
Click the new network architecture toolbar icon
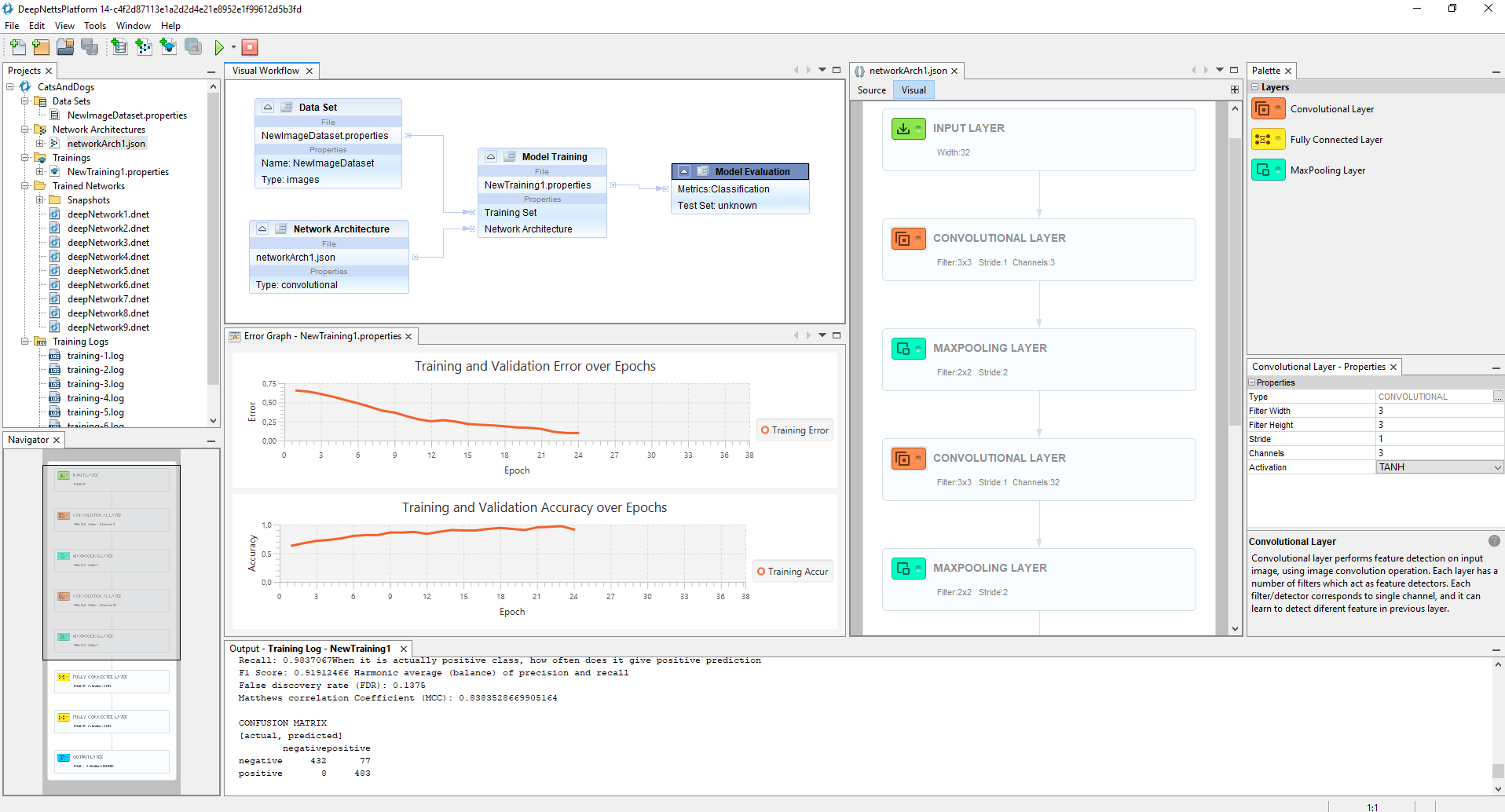[x=143, y=47]
